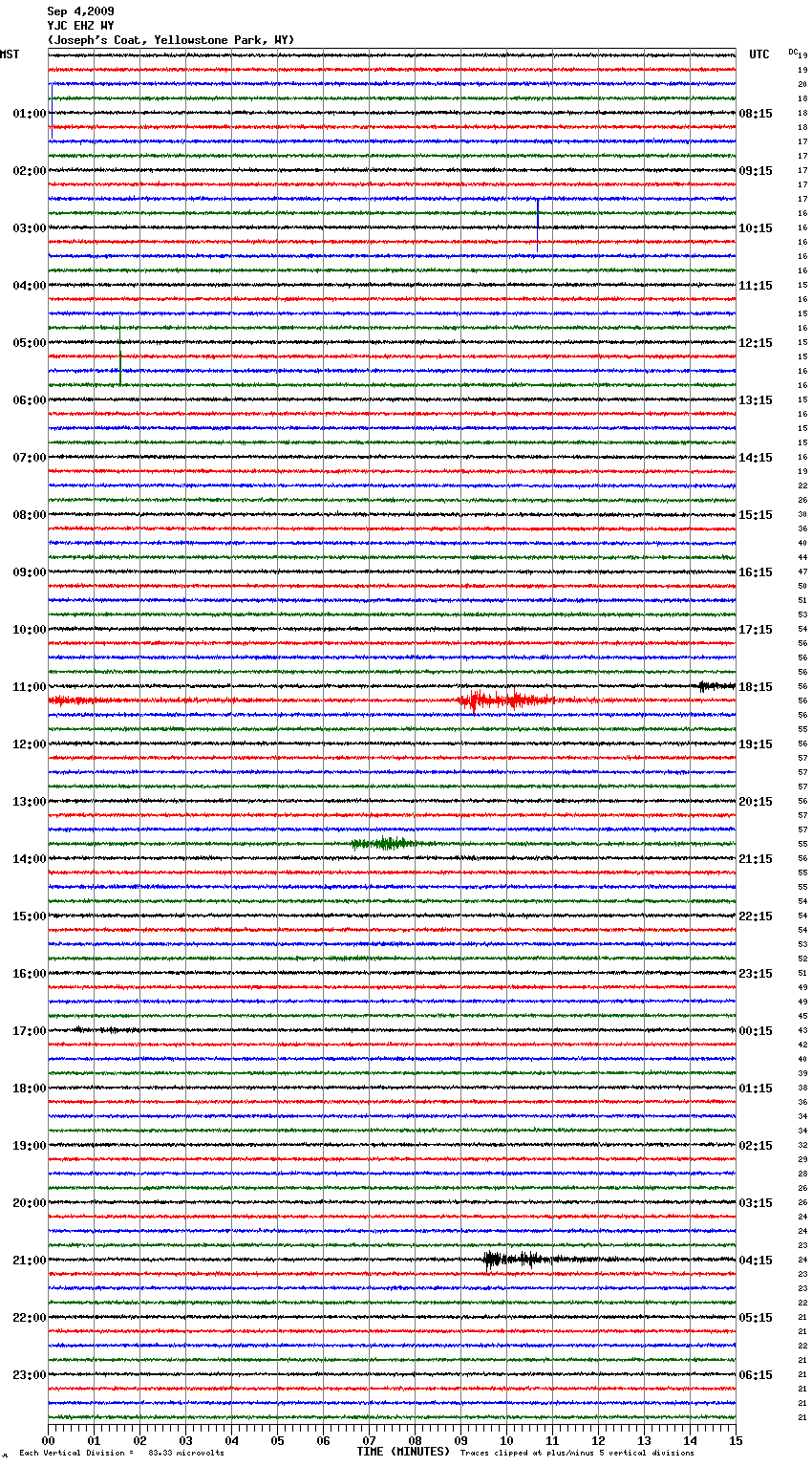
Task: Click the 'DC' column header
Action: 793,52
